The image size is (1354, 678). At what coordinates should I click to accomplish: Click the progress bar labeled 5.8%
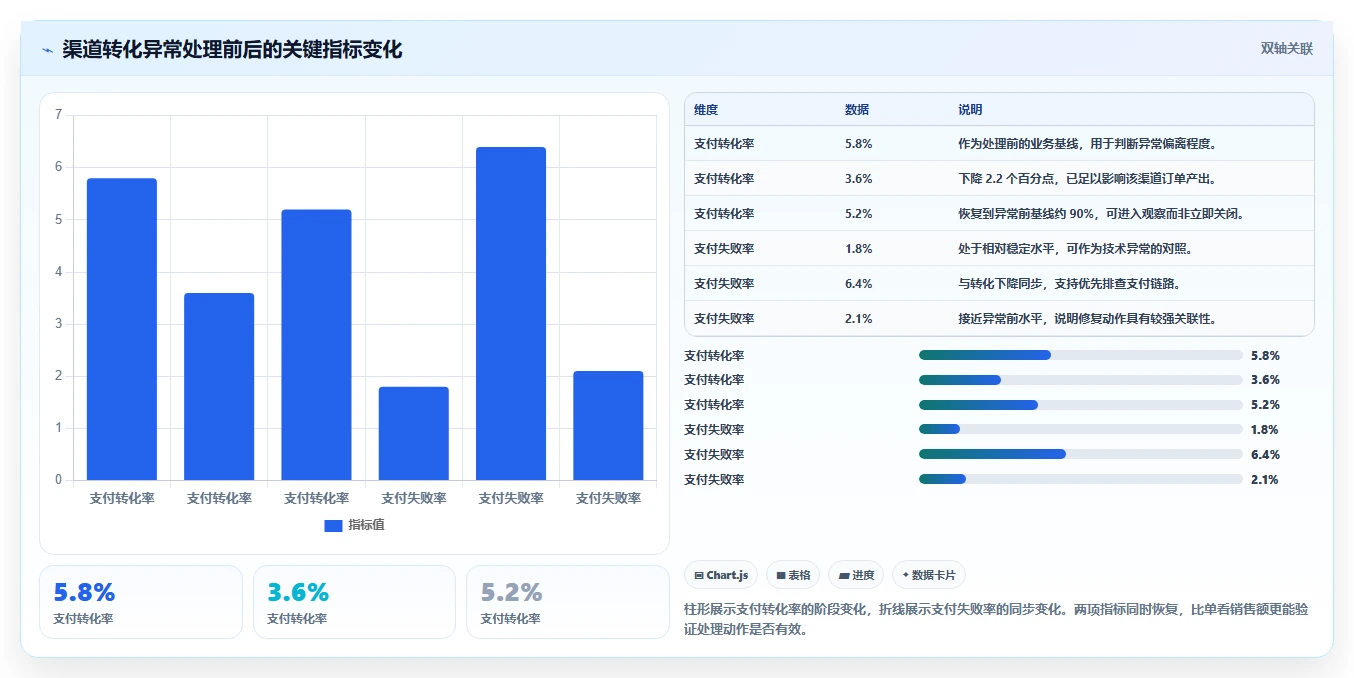1081,355
